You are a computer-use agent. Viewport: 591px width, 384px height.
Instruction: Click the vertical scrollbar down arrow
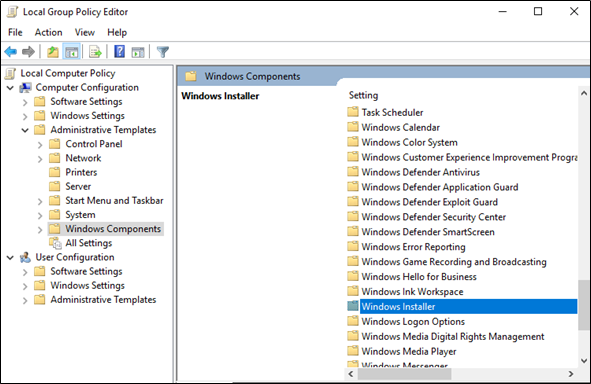584,361
